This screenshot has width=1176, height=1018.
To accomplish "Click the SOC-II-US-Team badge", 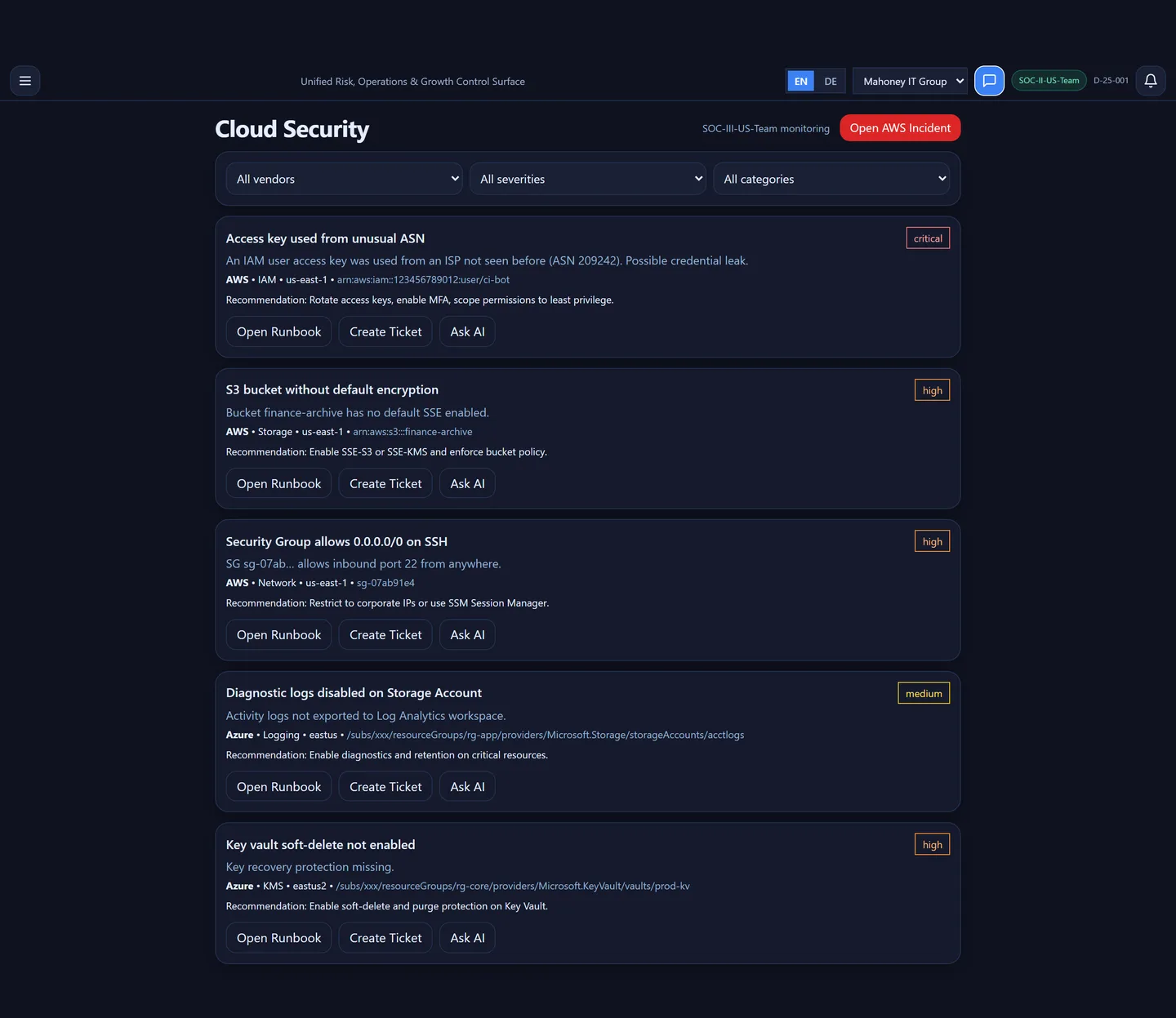I will tap(1049, 80).
